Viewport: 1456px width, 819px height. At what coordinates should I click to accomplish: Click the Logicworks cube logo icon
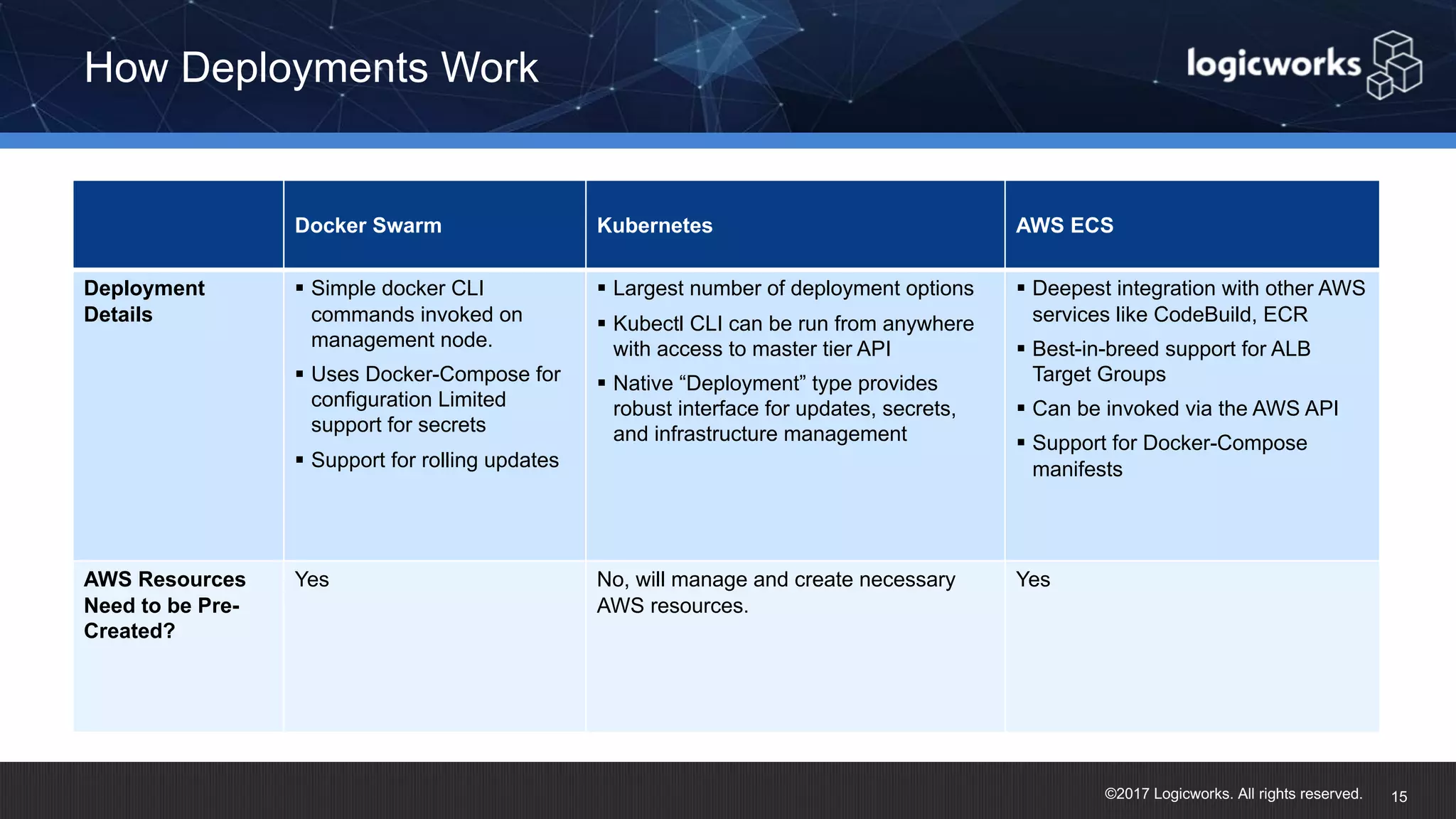tap(1394, 65)
